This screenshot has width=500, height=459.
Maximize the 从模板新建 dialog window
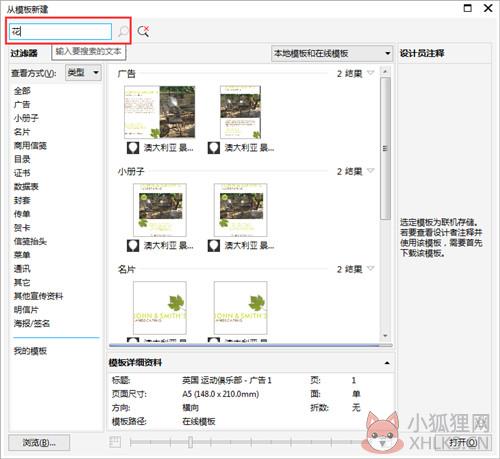click(468, 8)
